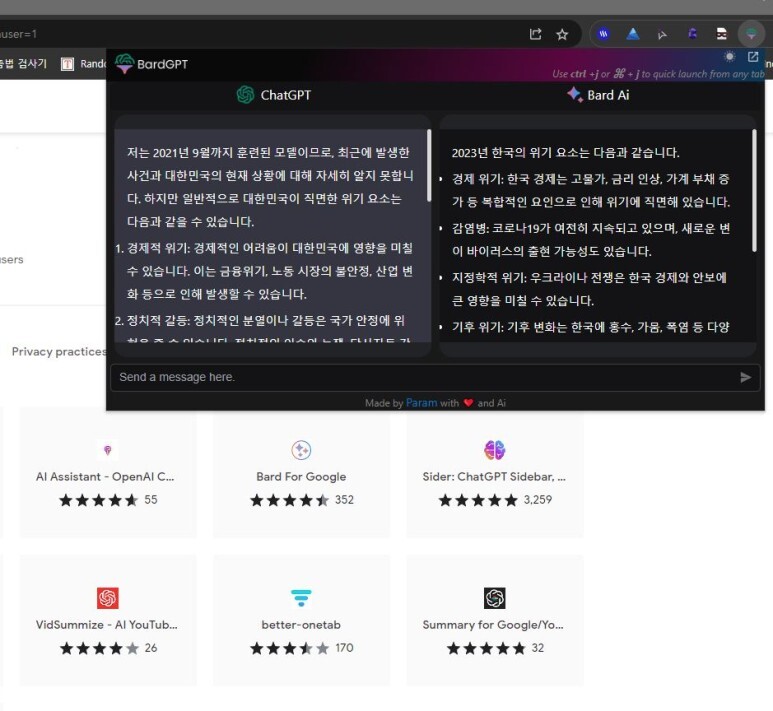Image resolution: width=773 pixels, height=711 pixels.
Task: Click the browser address bar URL text
Action: click(18, 34)
